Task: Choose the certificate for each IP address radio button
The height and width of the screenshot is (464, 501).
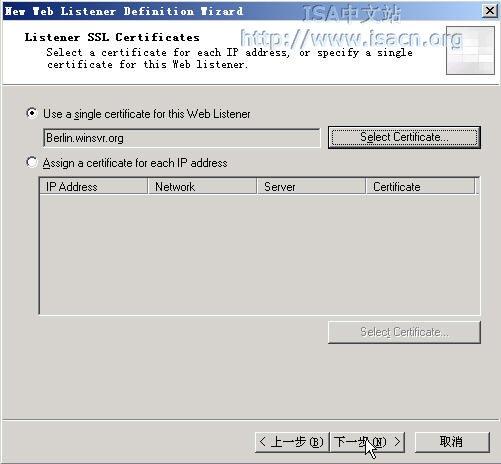Action: point(32,163)
